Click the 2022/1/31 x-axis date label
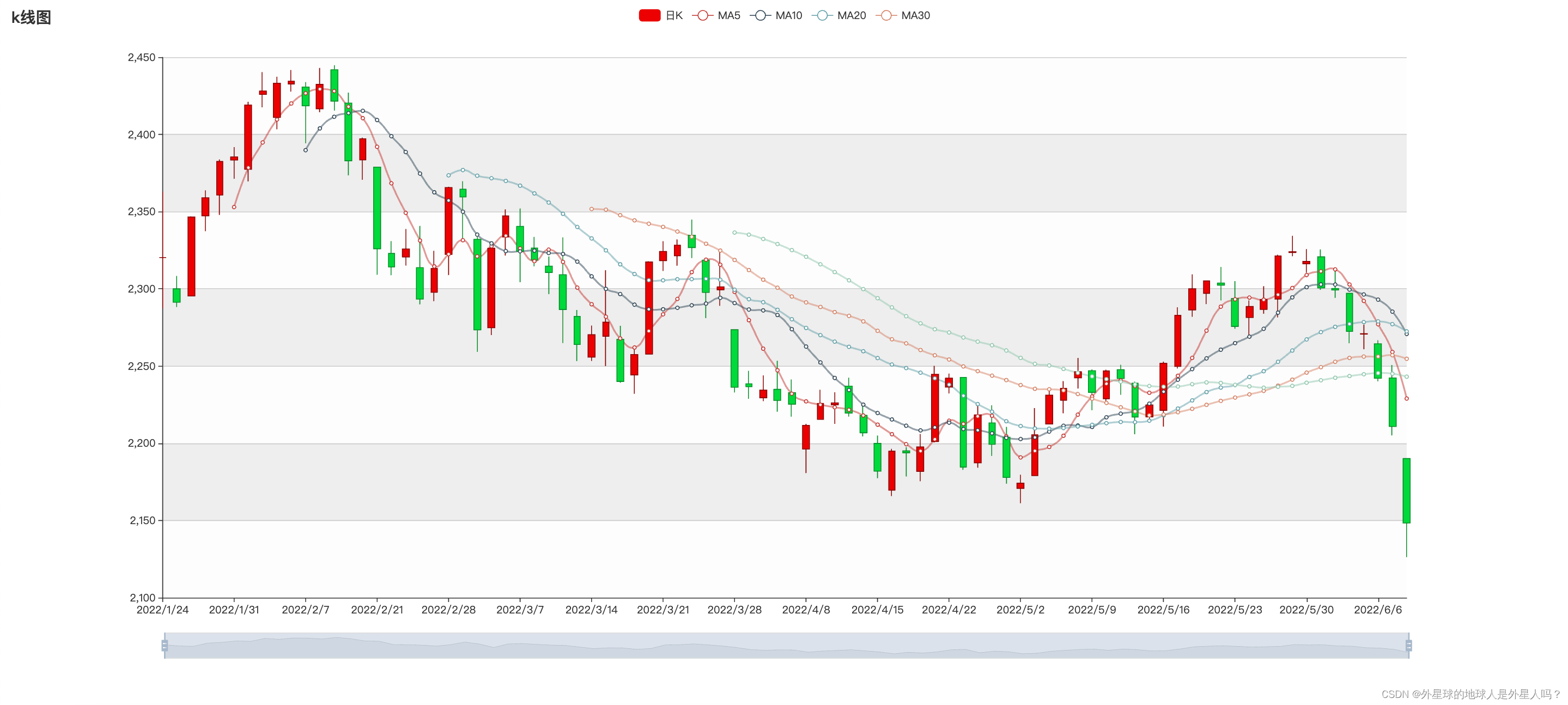This screenshot has height=705, width=1568. pyautogui.click(x=234, y=610)
